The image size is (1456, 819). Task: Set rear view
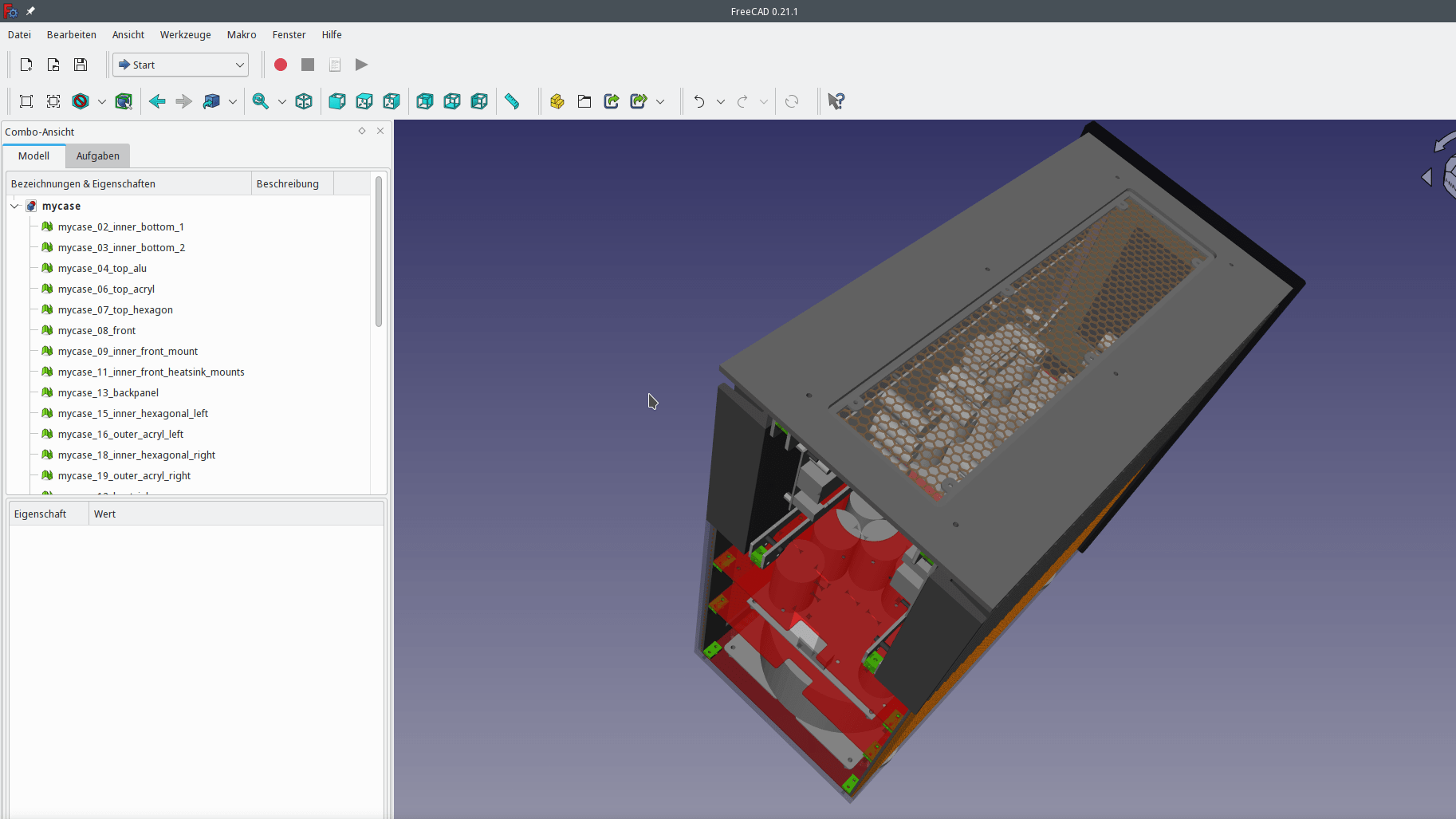(x=425, y=101)
